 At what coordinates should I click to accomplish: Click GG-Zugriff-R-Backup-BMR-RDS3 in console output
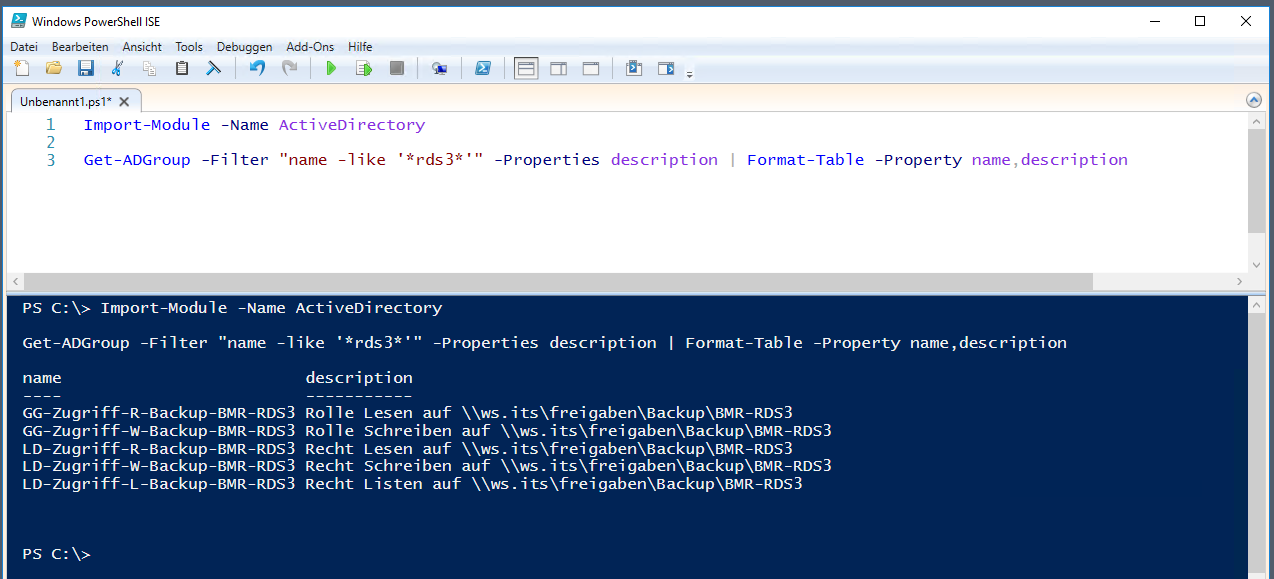(x=159, y=413)
